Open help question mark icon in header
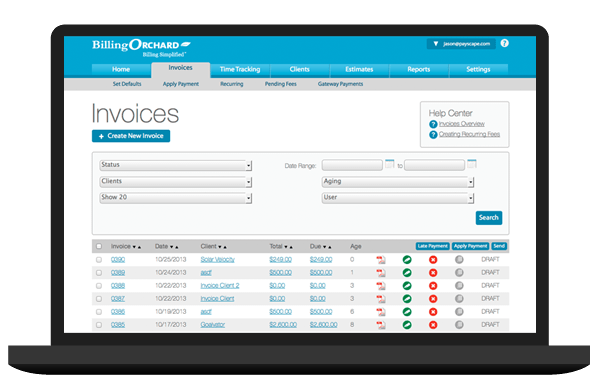Image resolution: width=600 pixels, height=375 pixels. (x=505, y=43)
